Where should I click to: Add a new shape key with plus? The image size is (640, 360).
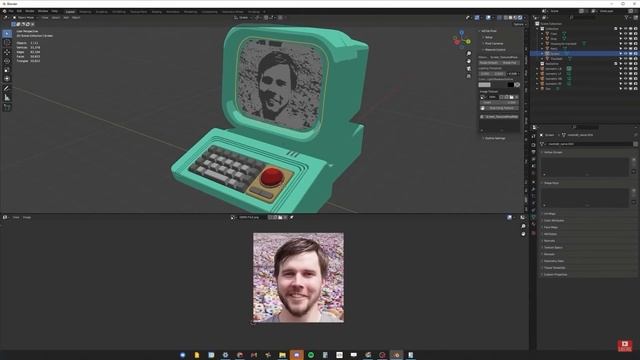pos(634,191)
